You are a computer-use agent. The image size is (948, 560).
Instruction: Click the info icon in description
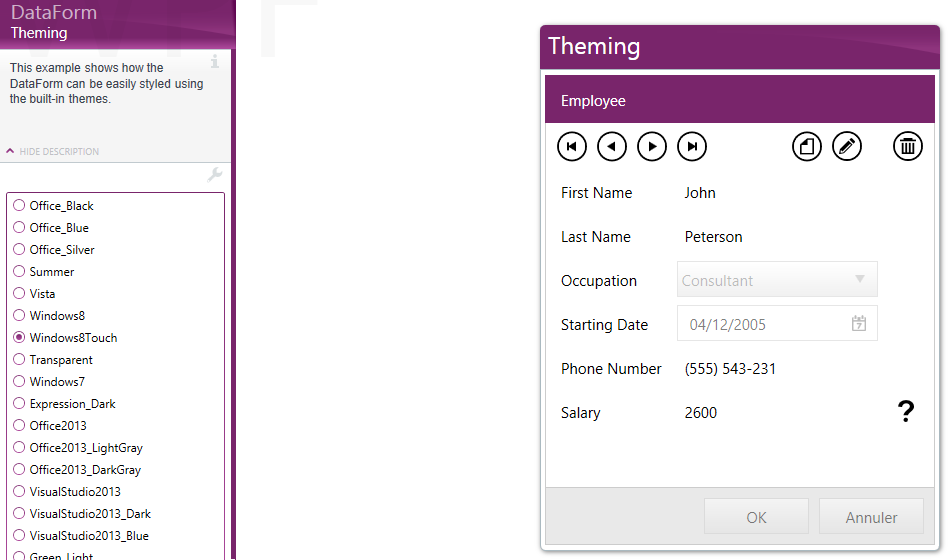215,61
